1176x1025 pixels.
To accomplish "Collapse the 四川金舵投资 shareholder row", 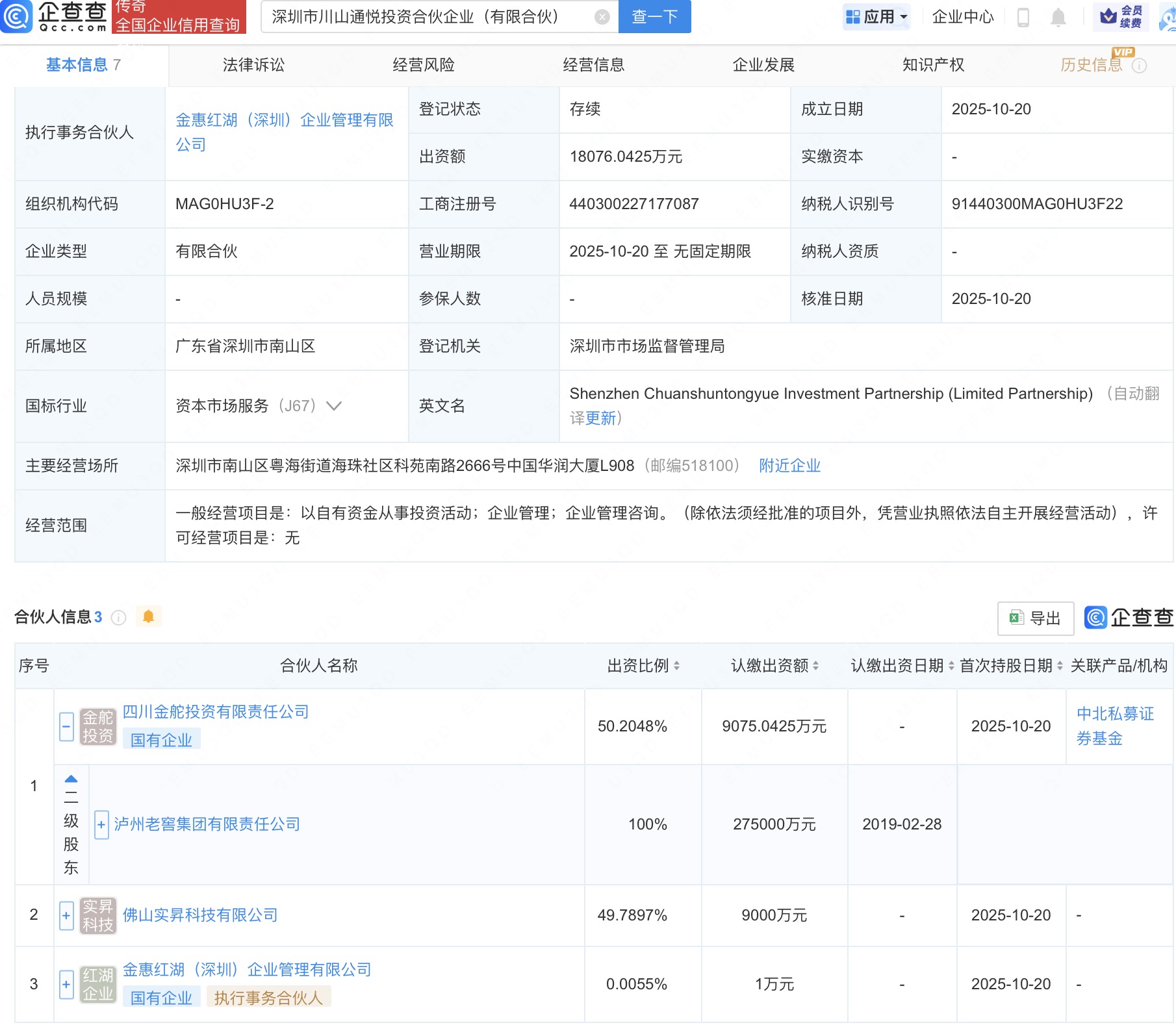I will [66, 726].
